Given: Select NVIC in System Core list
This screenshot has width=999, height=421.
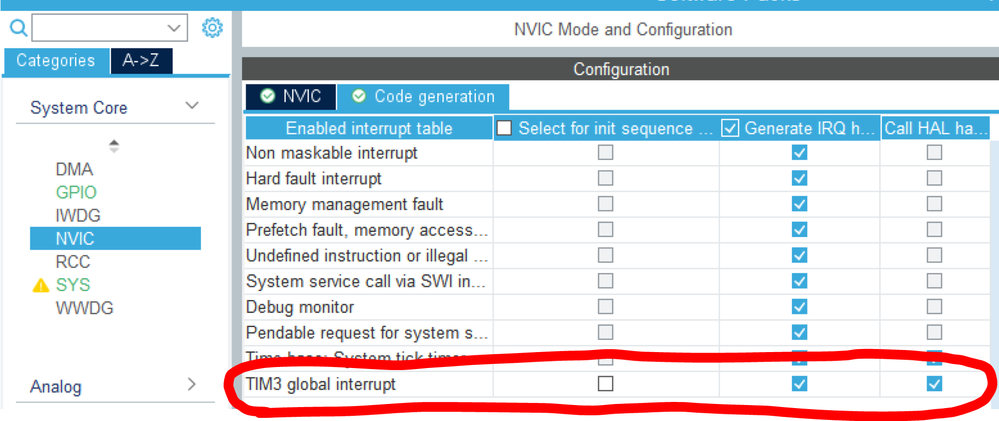Looking at the screenshot, I should coord(115,239).
